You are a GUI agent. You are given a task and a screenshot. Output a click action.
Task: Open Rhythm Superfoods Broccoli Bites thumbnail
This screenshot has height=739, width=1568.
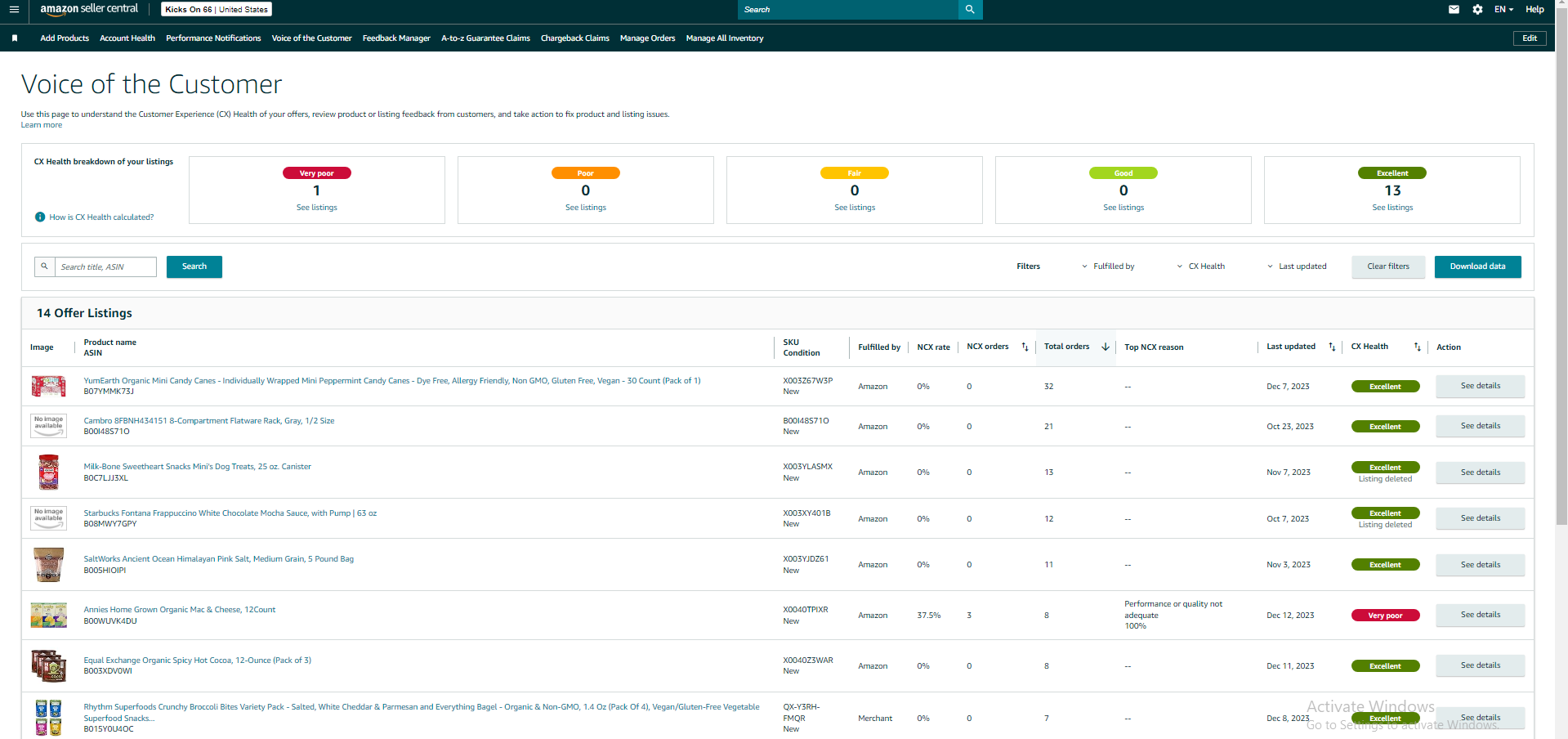pyautogui.click(x=49, y=718)
